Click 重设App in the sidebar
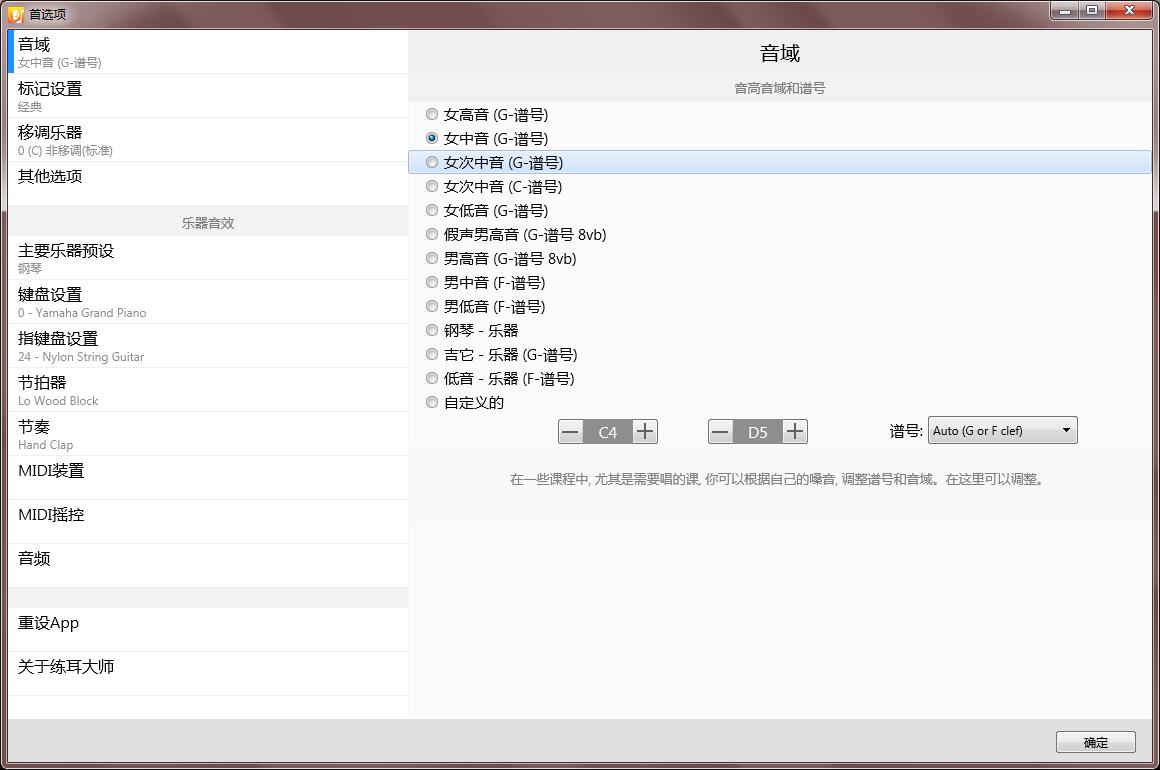Screen dimensions: 1160x770 click(x=209, y=630)
